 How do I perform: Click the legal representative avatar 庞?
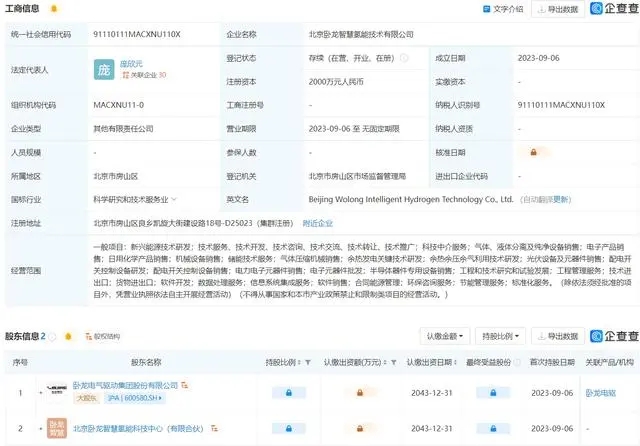pos(104,69)
